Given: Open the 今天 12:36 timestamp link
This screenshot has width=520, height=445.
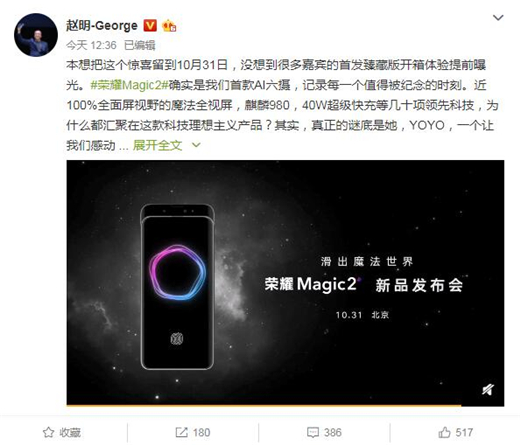Looking at the screenshot, I should click(x=91, y=45).
